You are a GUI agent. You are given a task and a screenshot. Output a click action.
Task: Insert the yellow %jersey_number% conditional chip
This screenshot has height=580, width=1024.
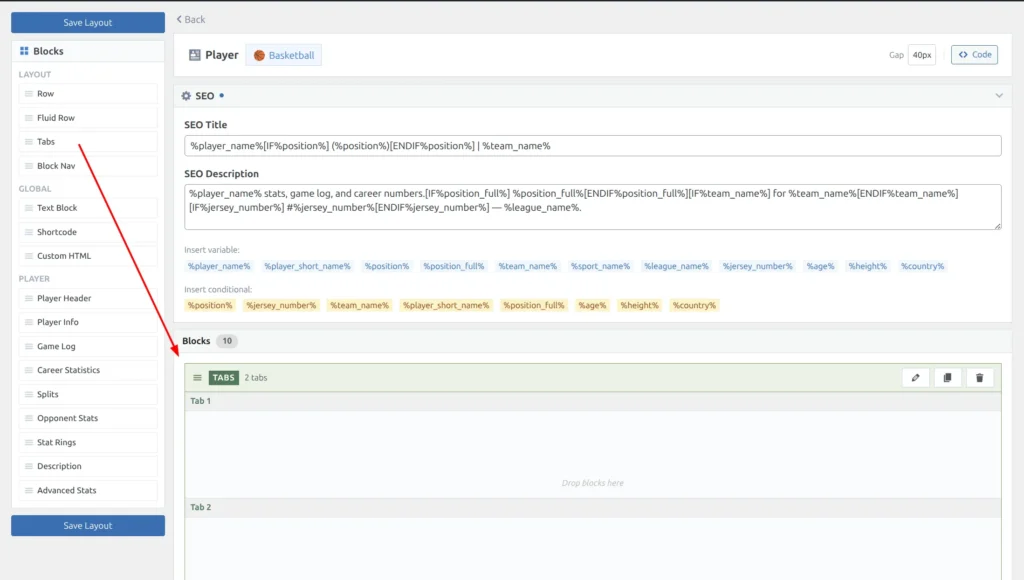[281, 305]
